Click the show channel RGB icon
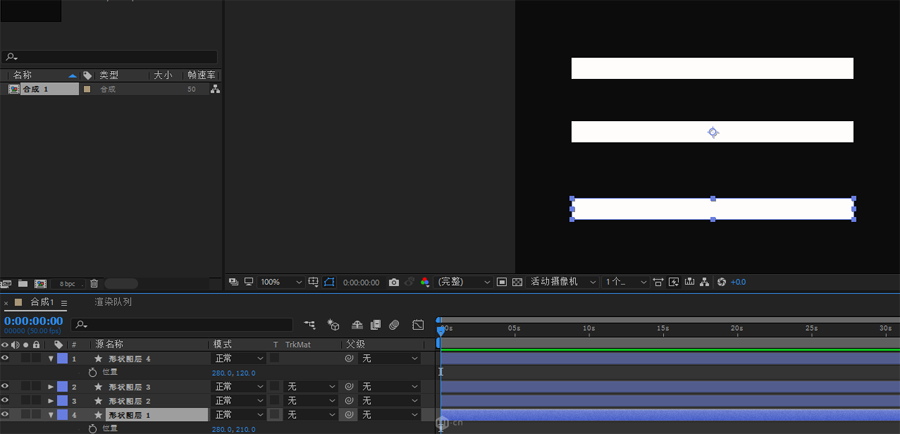 click(424, 283)
